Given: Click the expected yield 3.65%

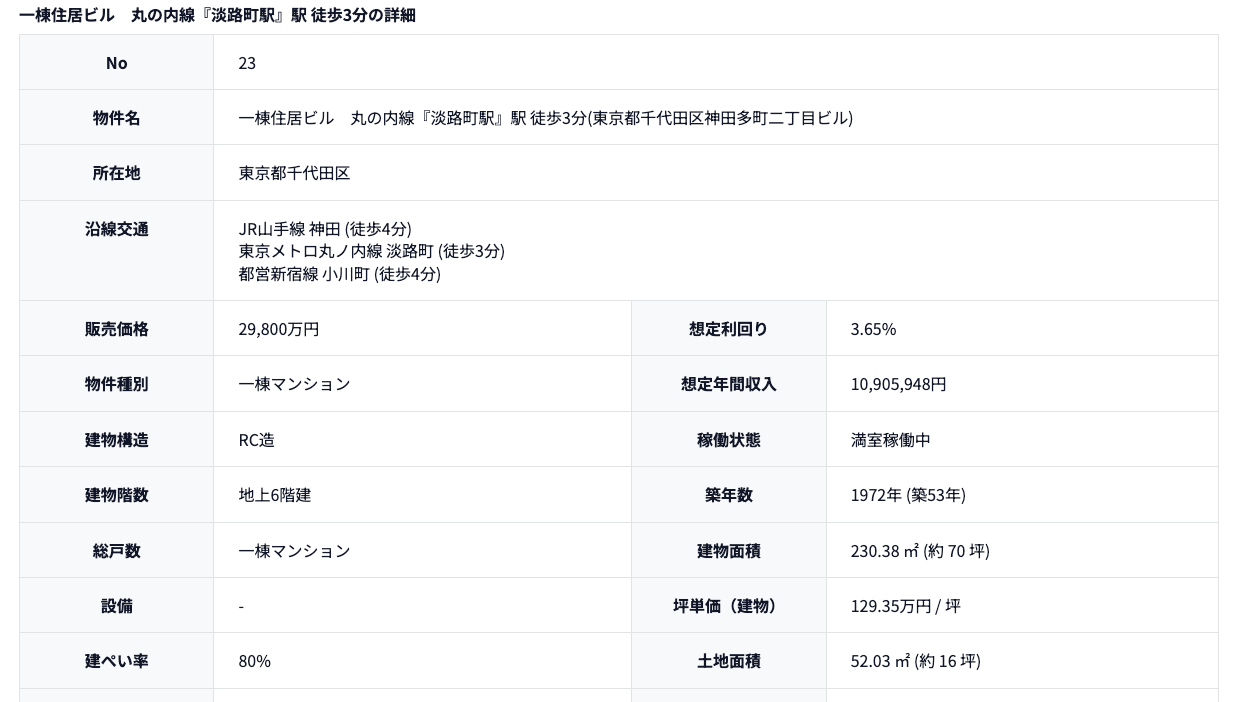Looking at the screenshot, I should pyautogui.click(x=873, y=329).
